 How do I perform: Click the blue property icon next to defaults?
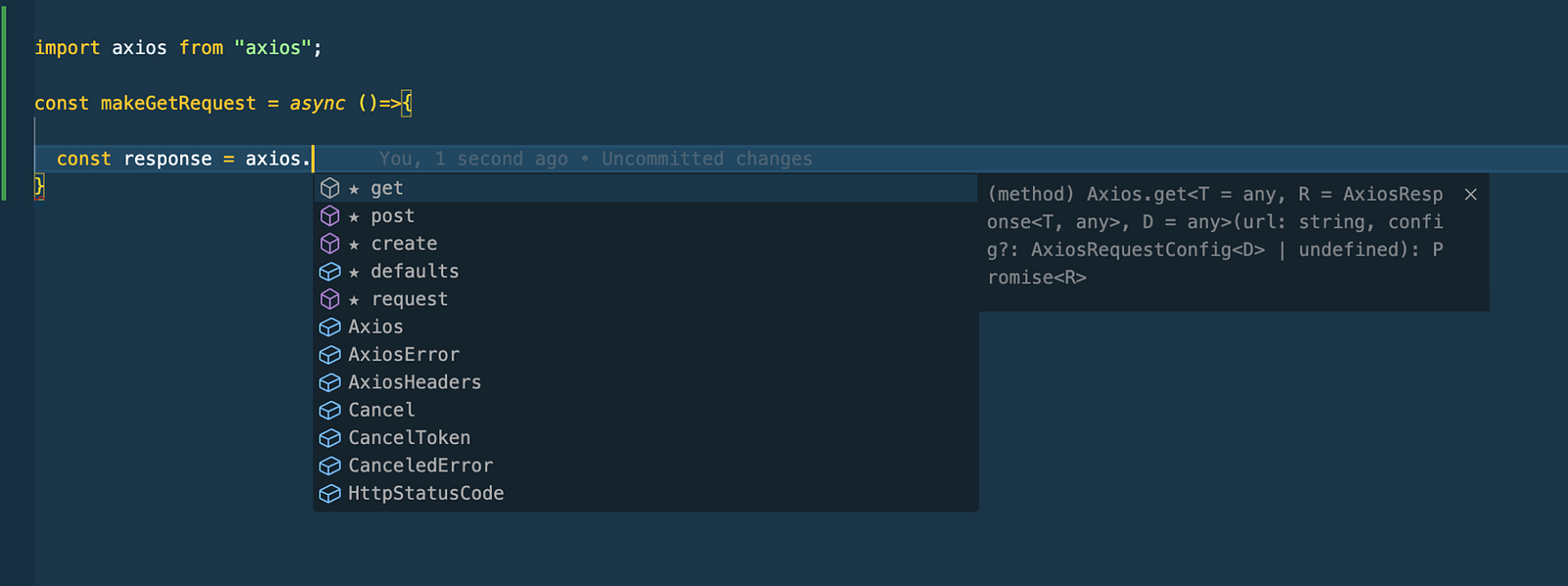pos(330,271)
